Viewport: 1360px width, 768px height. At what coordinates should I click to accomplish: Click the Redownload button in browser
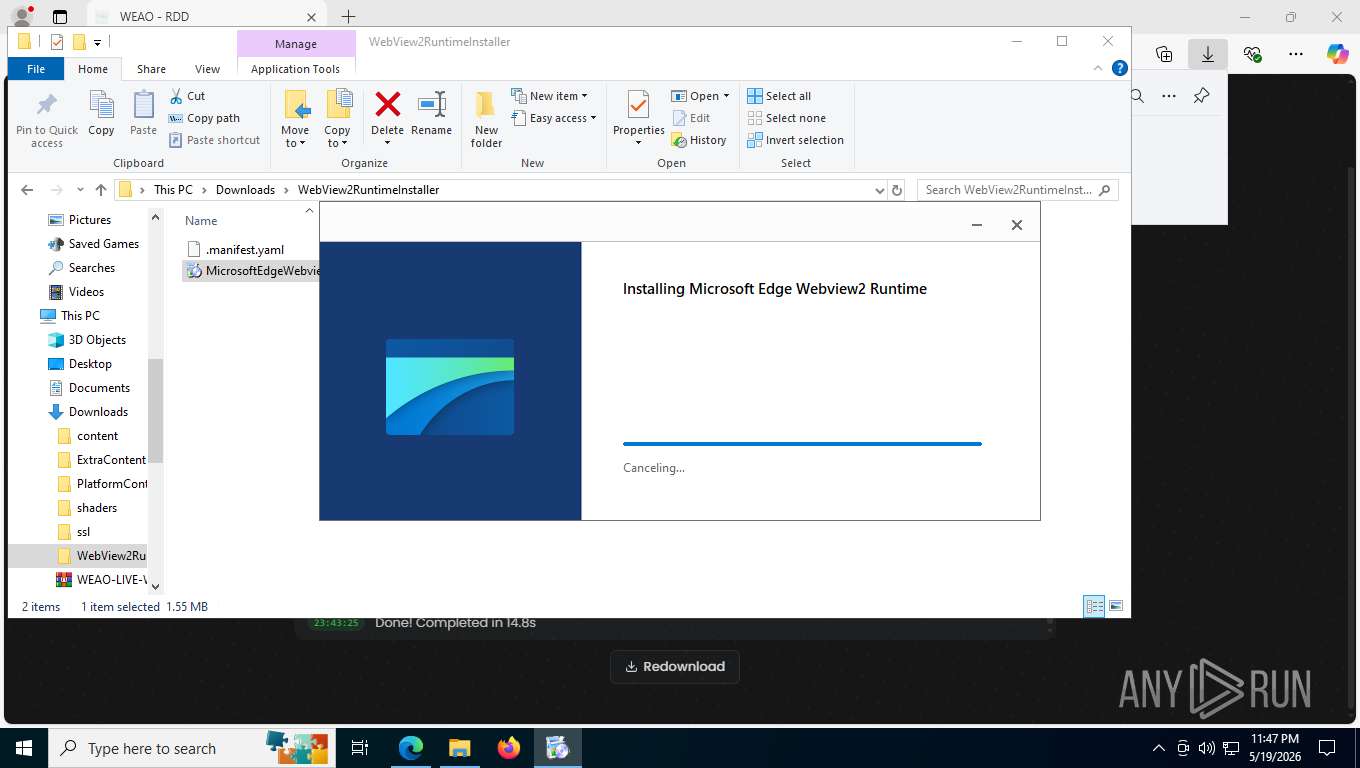point(675,667)
